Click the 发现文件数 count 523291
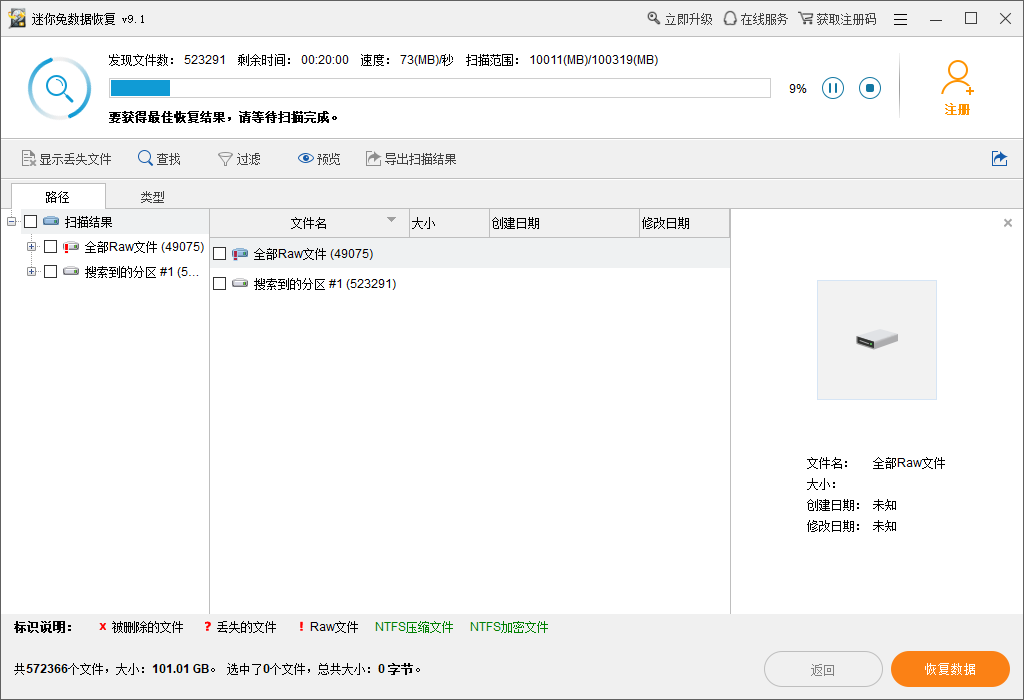The width and height of the screenshot is (1024, 700). pyautogui.click(x=204, y=60)
